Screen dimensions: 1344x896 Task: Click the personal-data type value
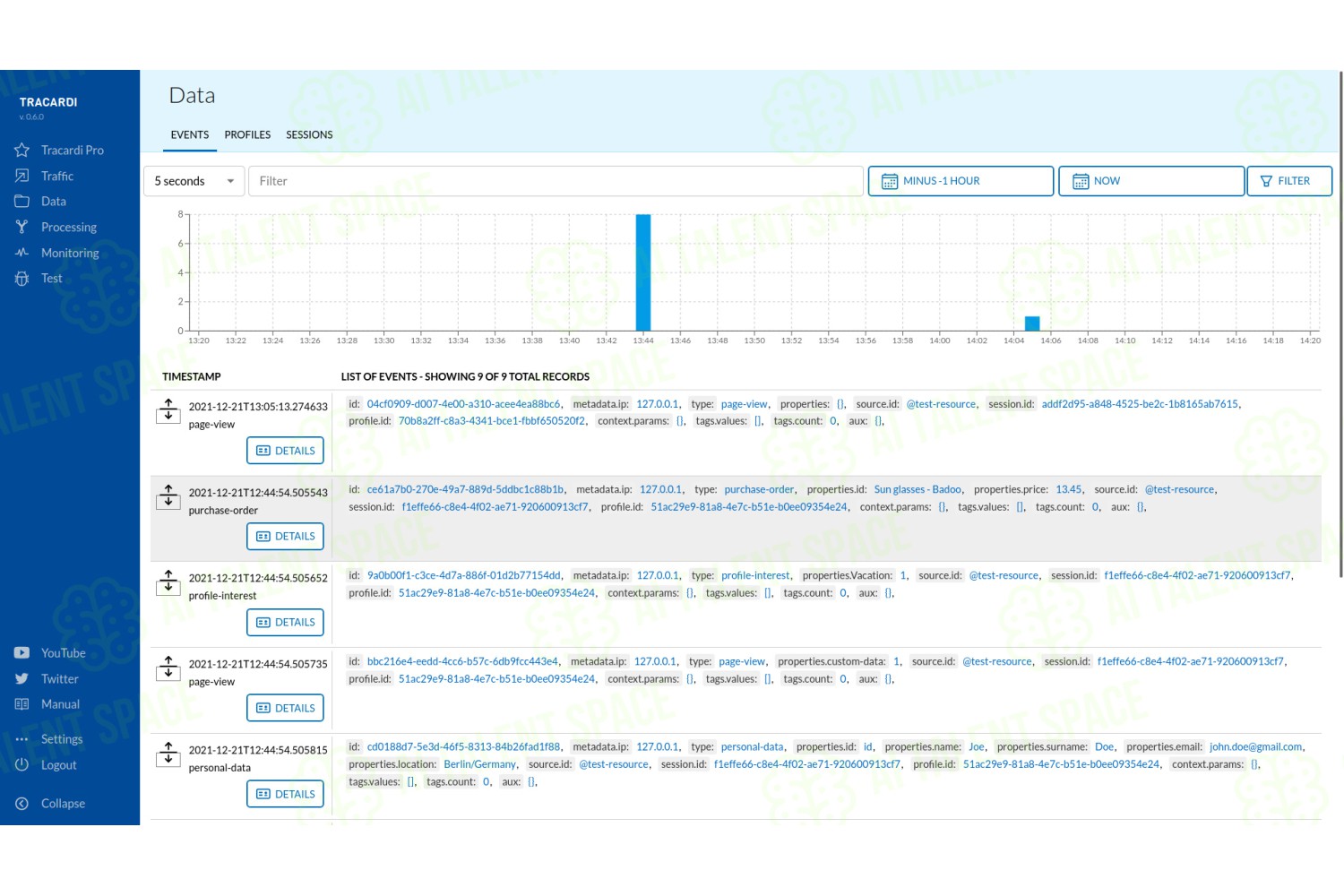(753, 747)
